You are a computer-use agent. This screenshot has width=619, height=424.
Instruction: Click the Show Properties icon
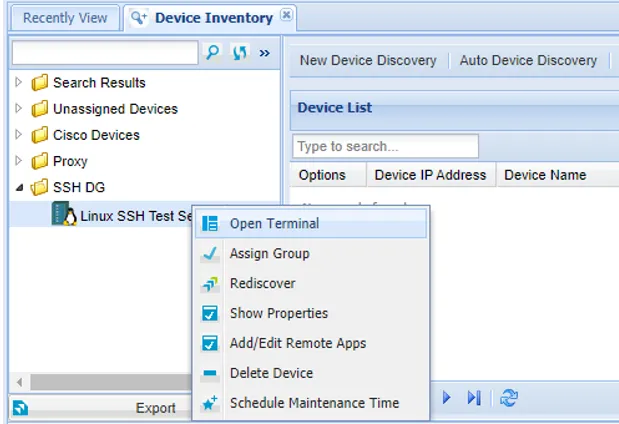click(210, 313)
